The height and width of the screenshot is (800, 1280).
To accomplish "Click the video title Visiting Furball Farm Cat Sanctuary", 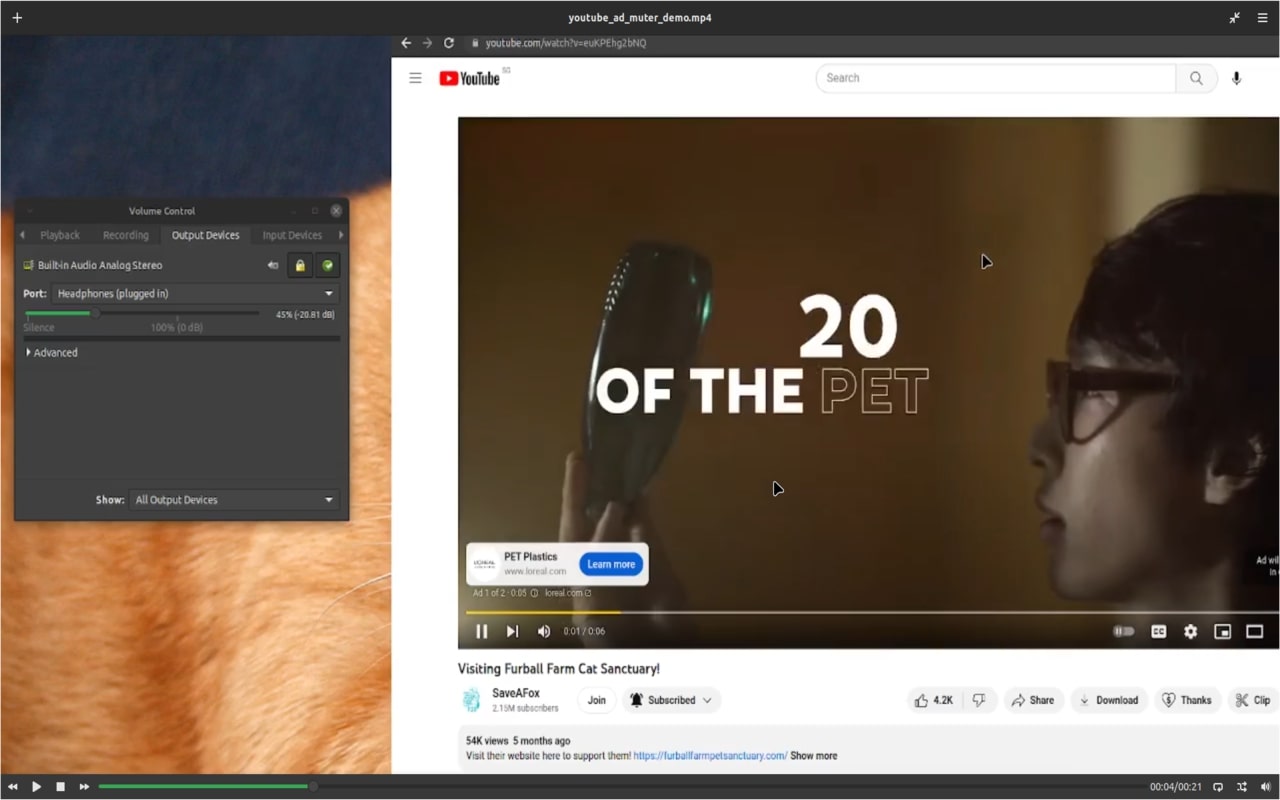I will pos(559,669).
